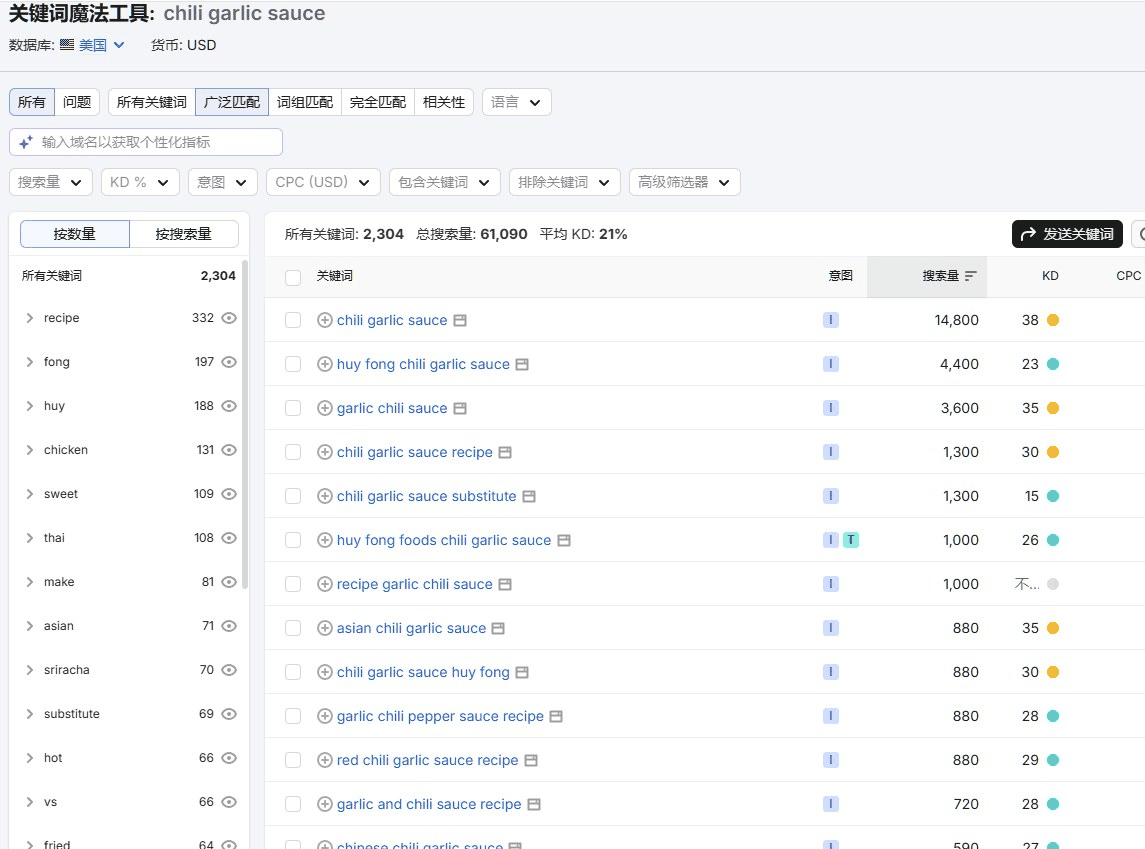Click the domain input field for personalized metrics
The image size is (1145, 849).
[x=146, y=142]
